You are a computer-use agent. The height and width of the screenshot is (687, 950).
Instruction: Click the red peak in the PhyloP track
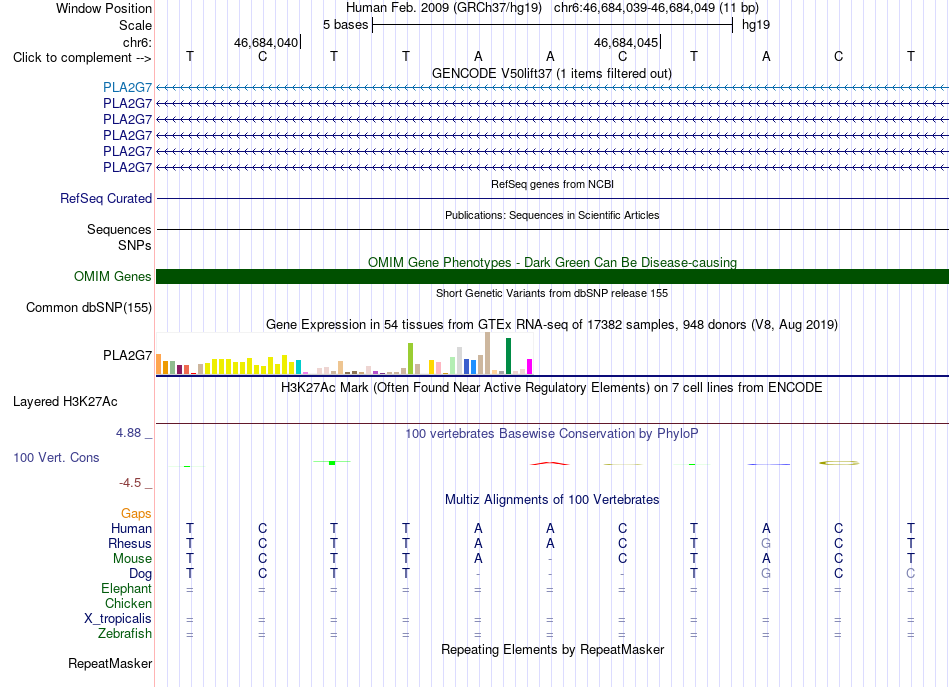[x=550, y=463]
